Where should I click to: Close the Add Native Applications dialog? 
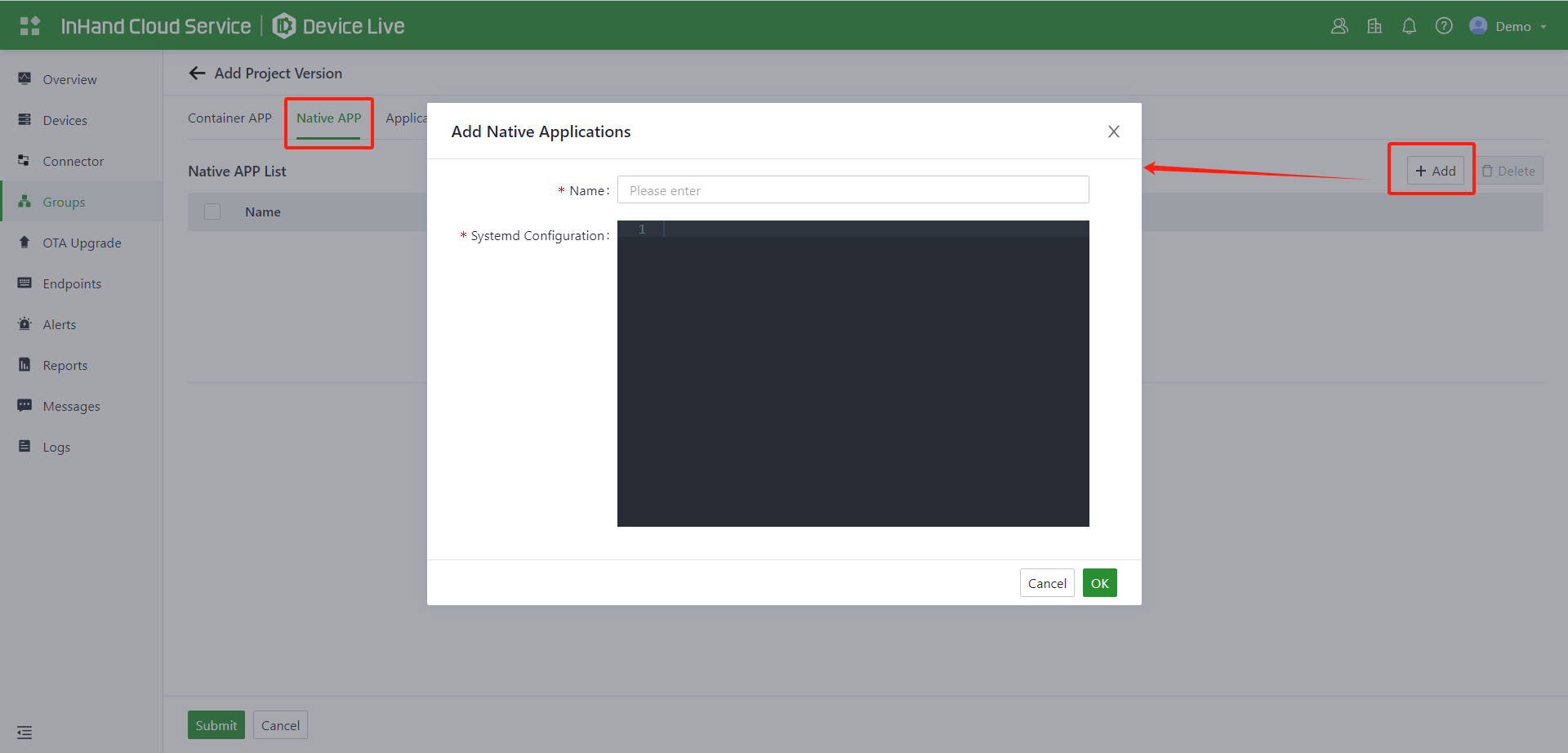click(1113, 131)
